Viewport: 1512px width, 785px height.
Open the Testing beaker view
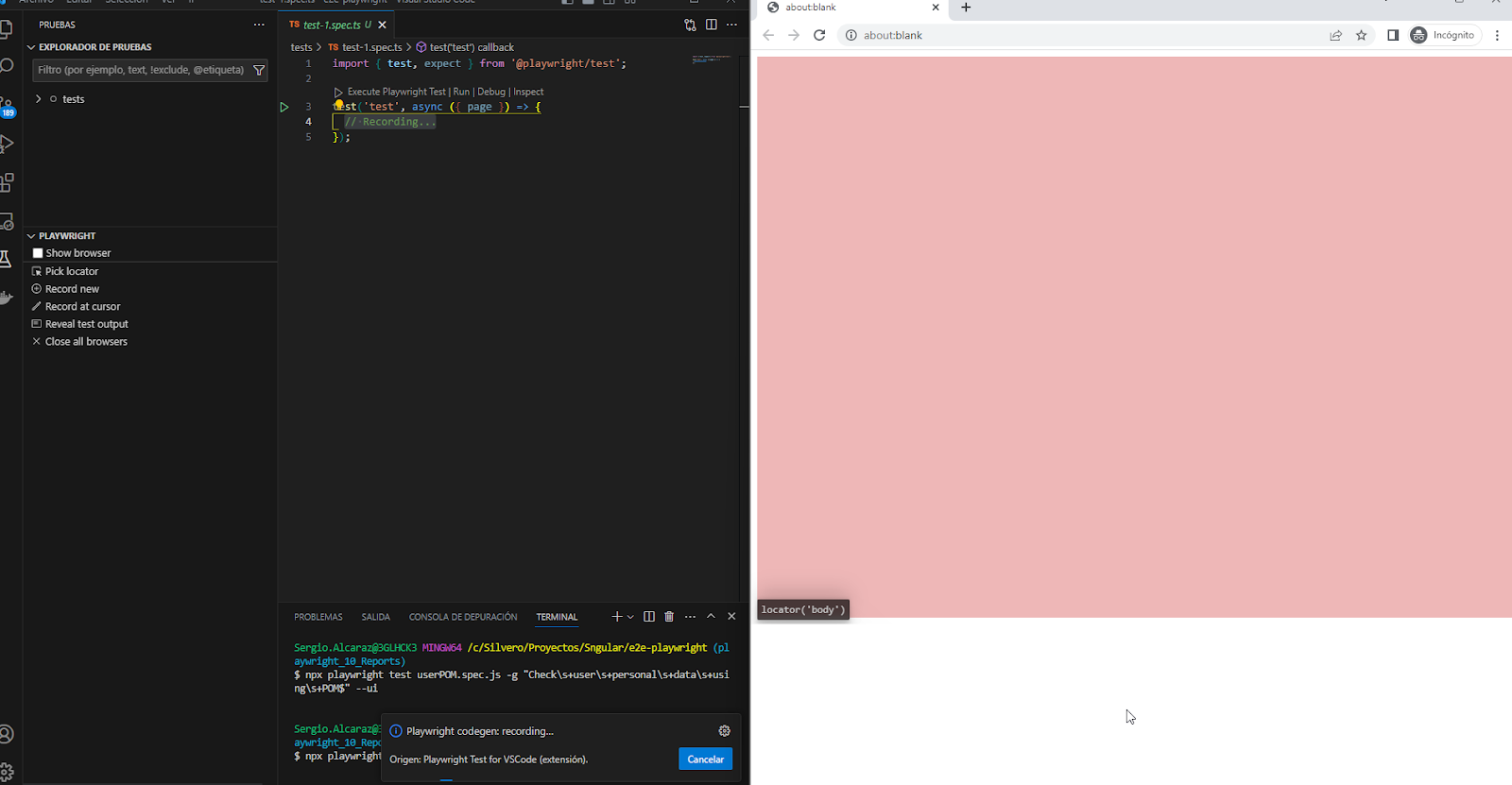[x=6, y=260]
